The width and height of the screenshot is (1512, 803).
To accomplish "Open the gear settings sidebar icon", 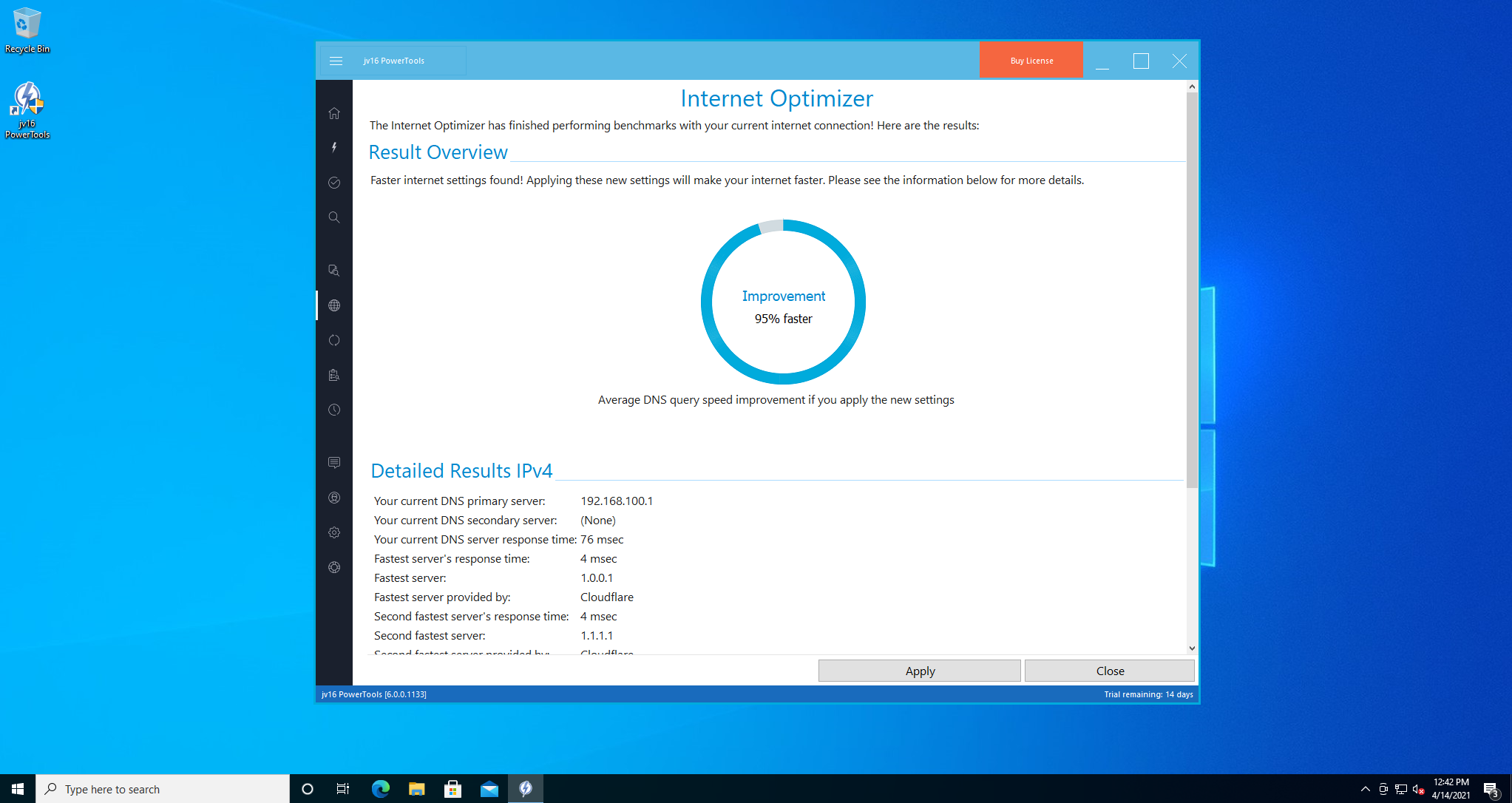I will (x=334, y=532).
